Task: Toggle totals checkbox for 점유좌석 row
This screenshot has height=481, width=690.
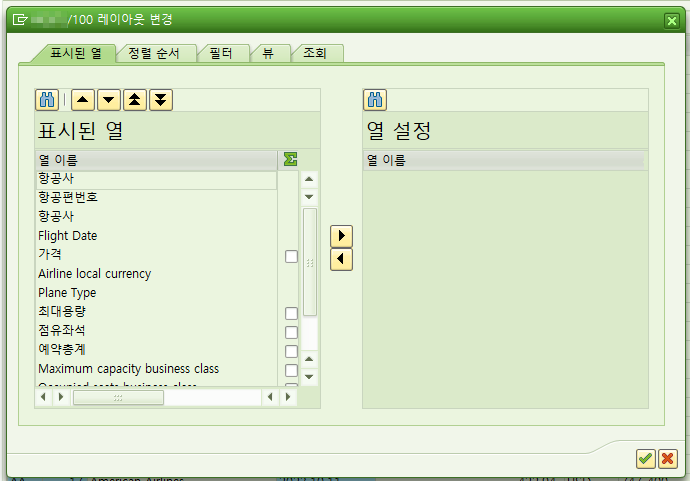Action: (291, 332)
